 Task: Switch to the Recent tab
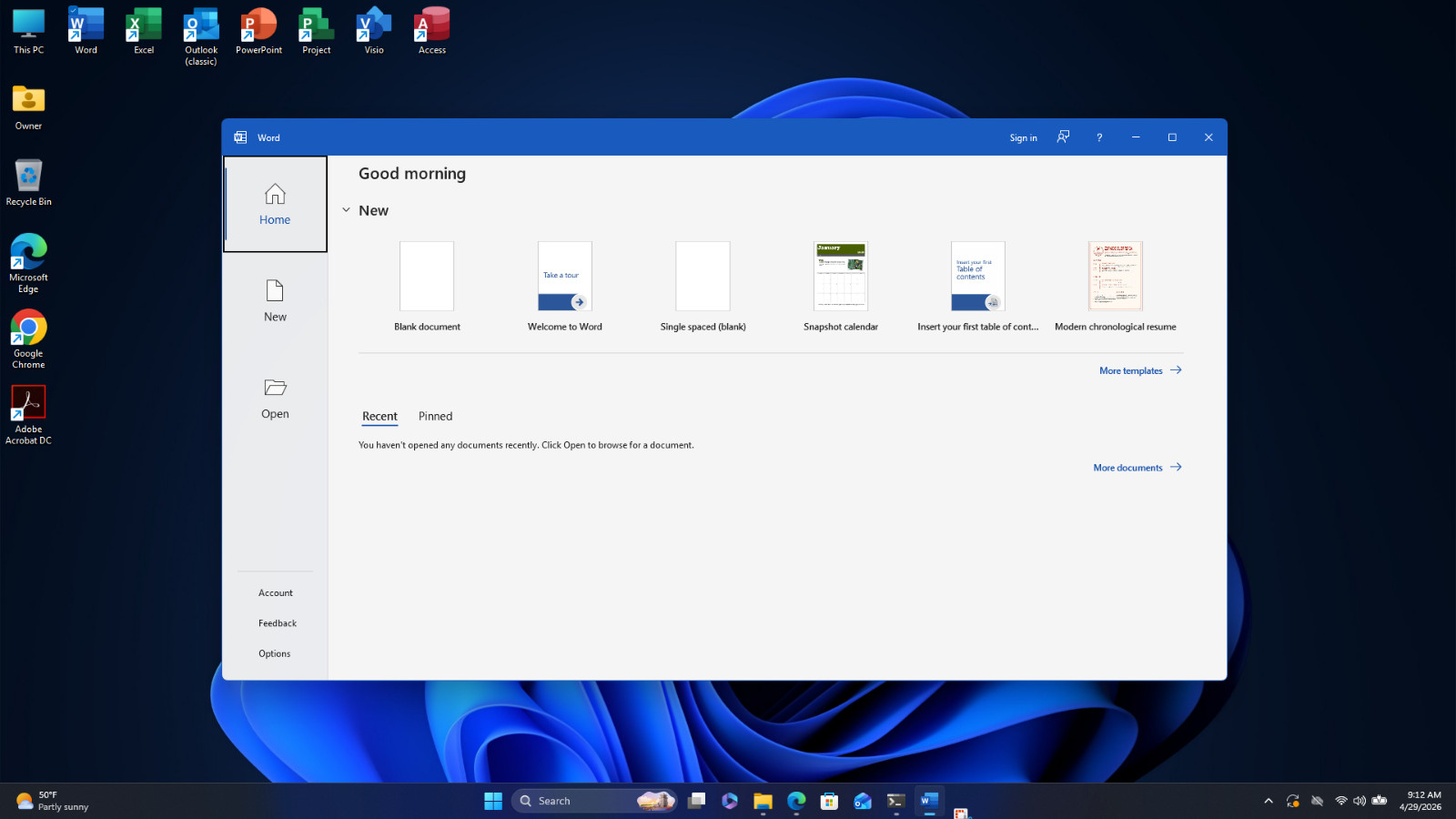(x=379, y=417)
